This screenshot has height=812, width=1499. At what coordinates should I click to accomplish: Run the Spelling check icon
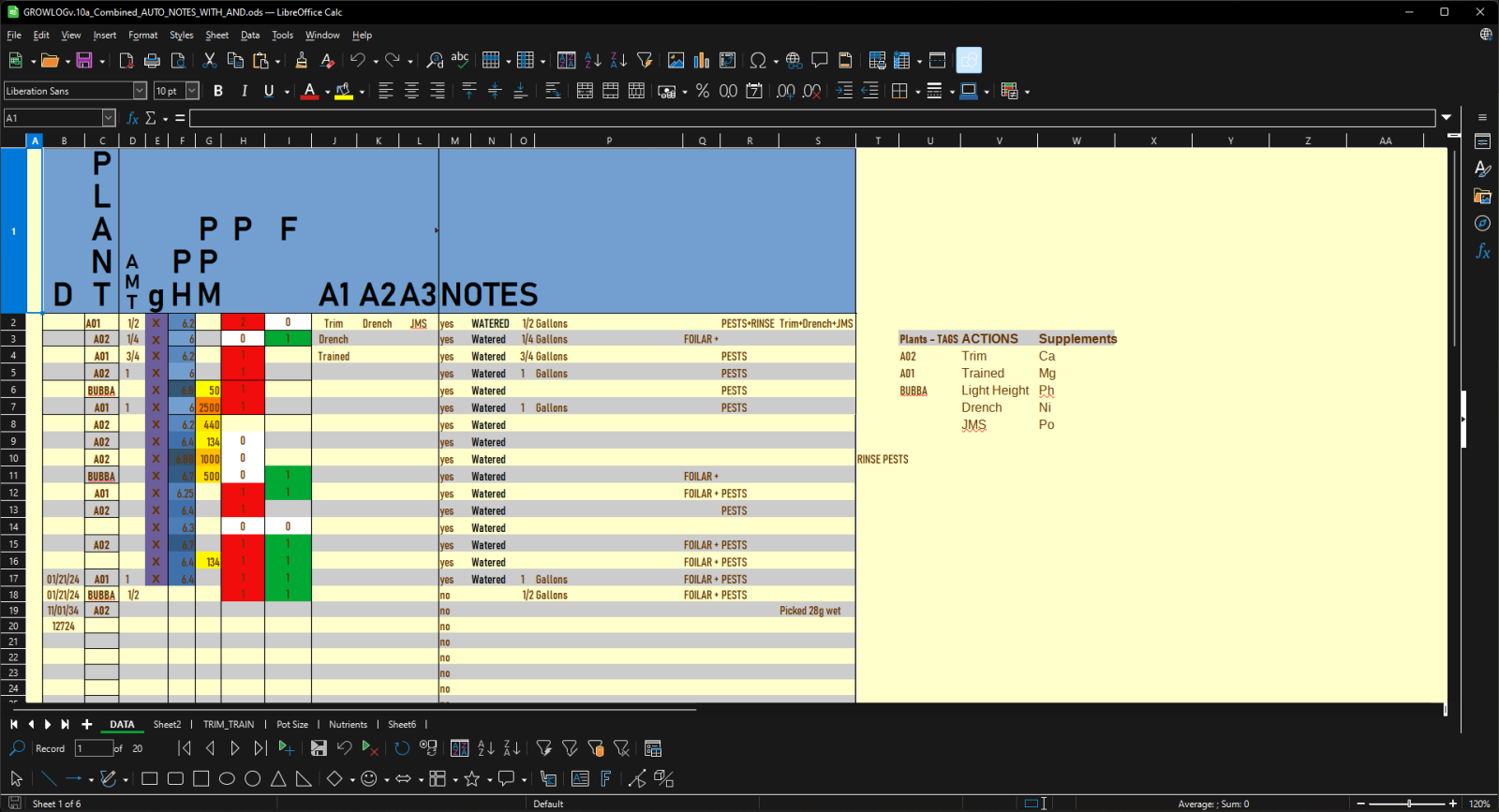[x=460, y=61]
